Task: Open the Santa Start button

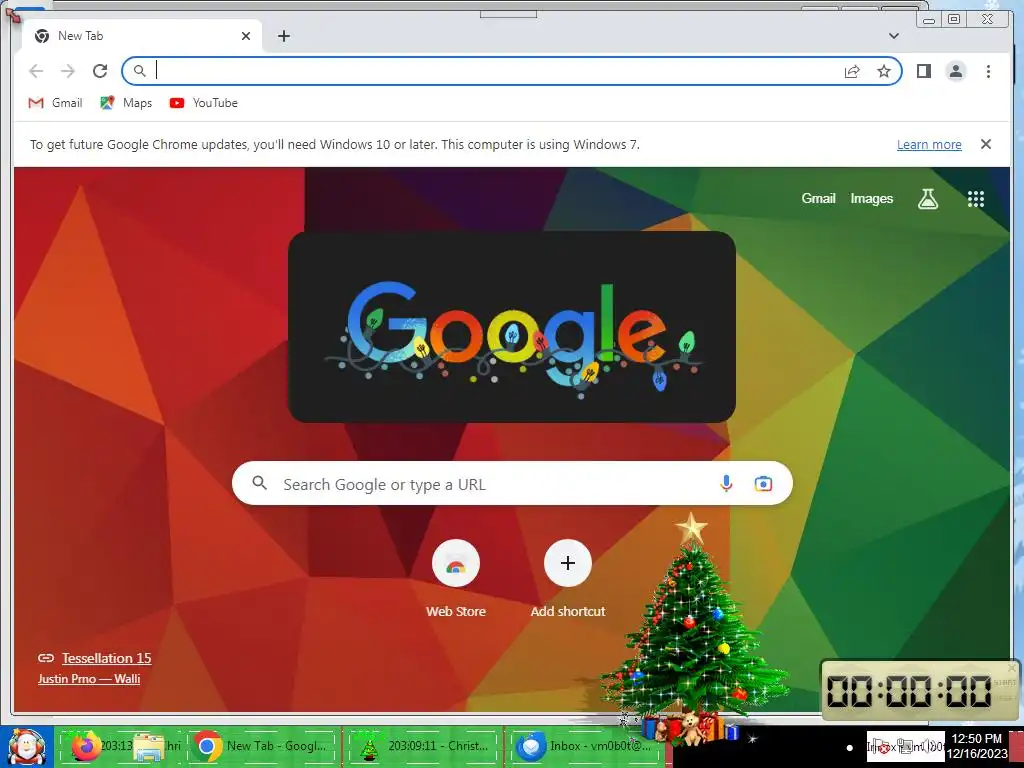Action: point(26,746)
